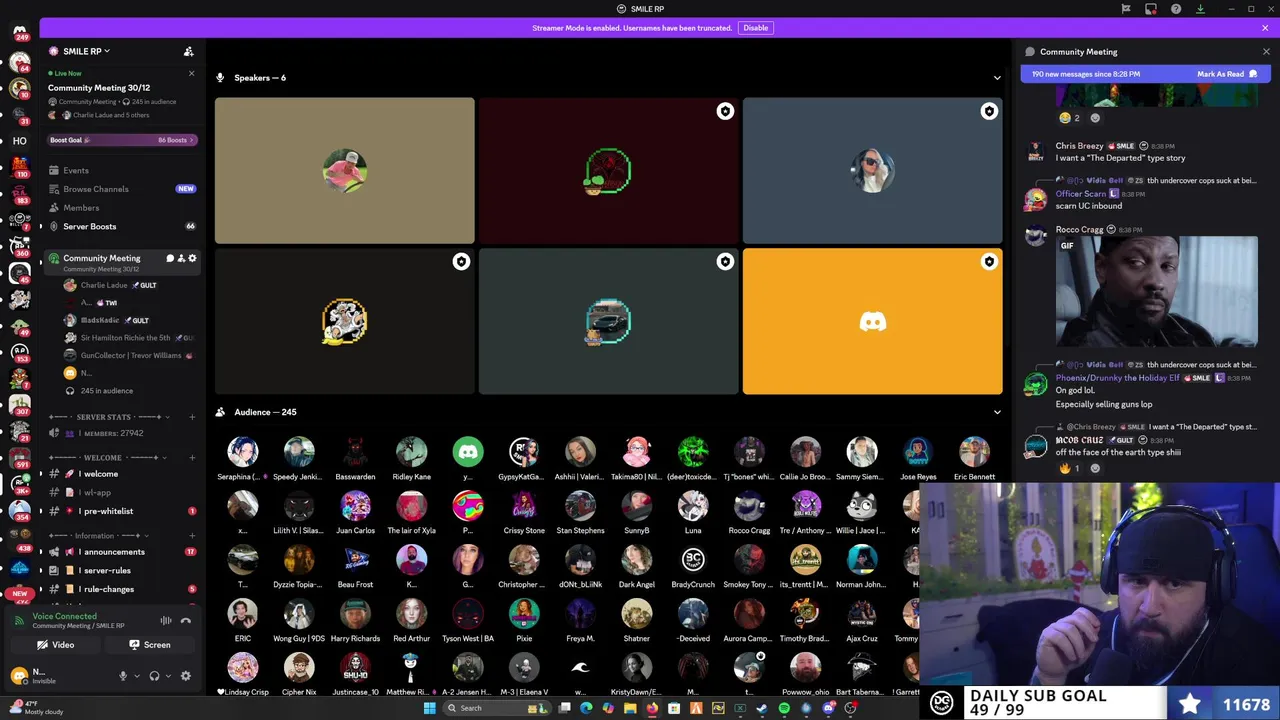Open File Explorer from the taskbar
This screenshot has height=720, width=1280.
point(630,708)
